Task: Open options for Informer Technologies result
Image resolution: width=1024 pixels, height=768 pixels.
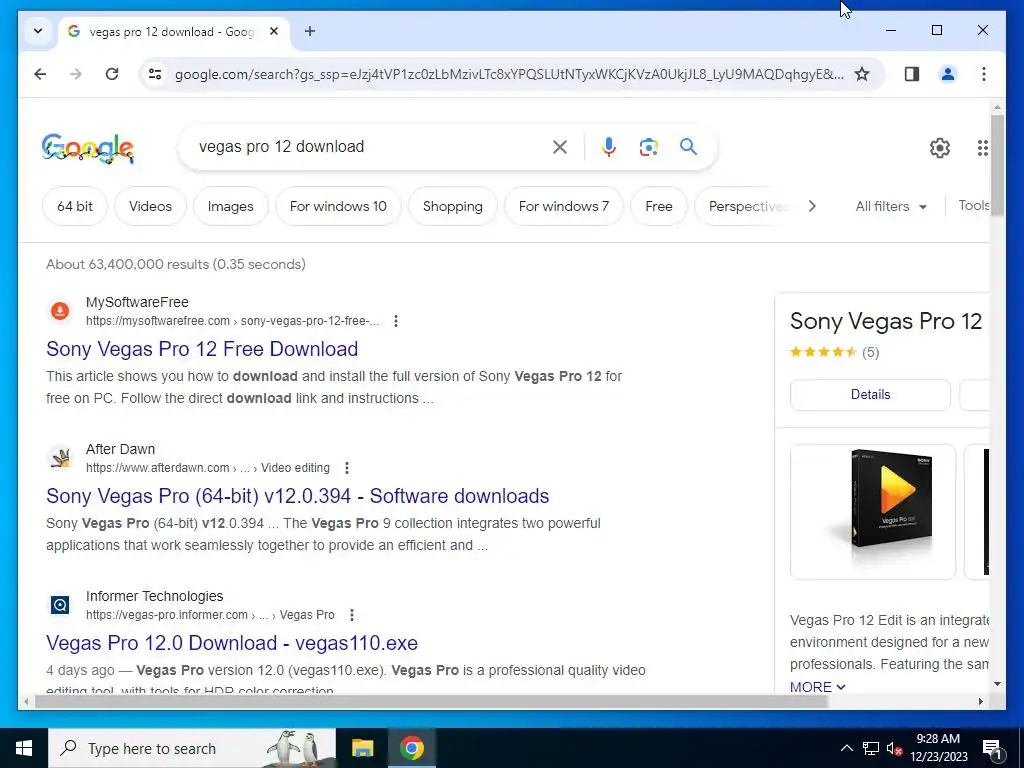Action: coord(351,615)
